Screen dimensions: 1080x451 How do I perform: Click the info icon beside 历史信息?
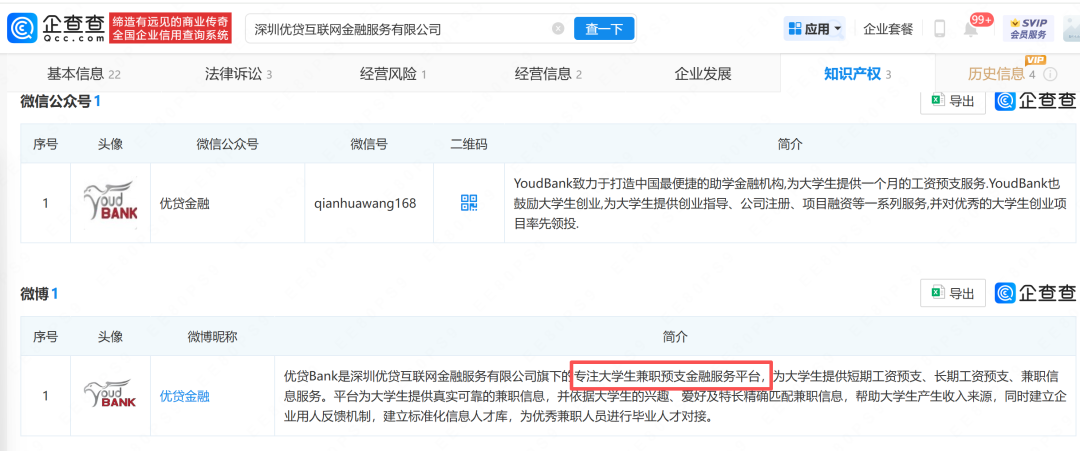pyautogui.click(x=1050, y=74)
